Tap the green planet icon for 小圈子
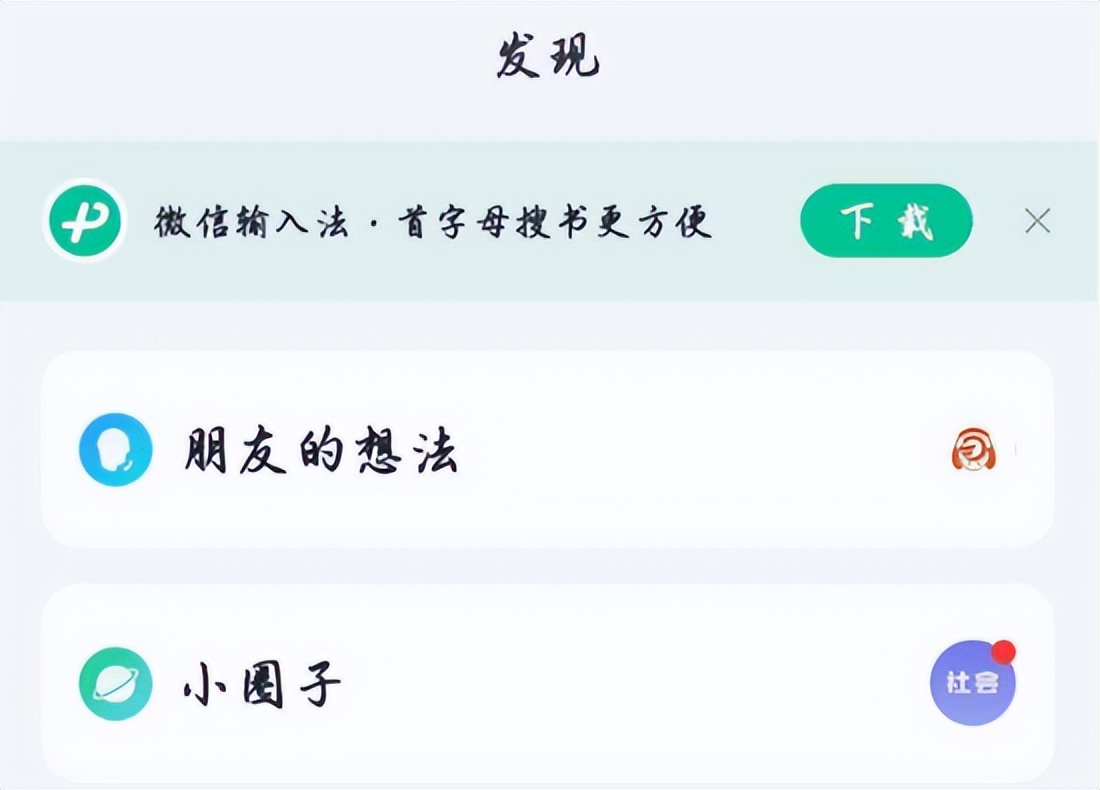 pos(117,684)
